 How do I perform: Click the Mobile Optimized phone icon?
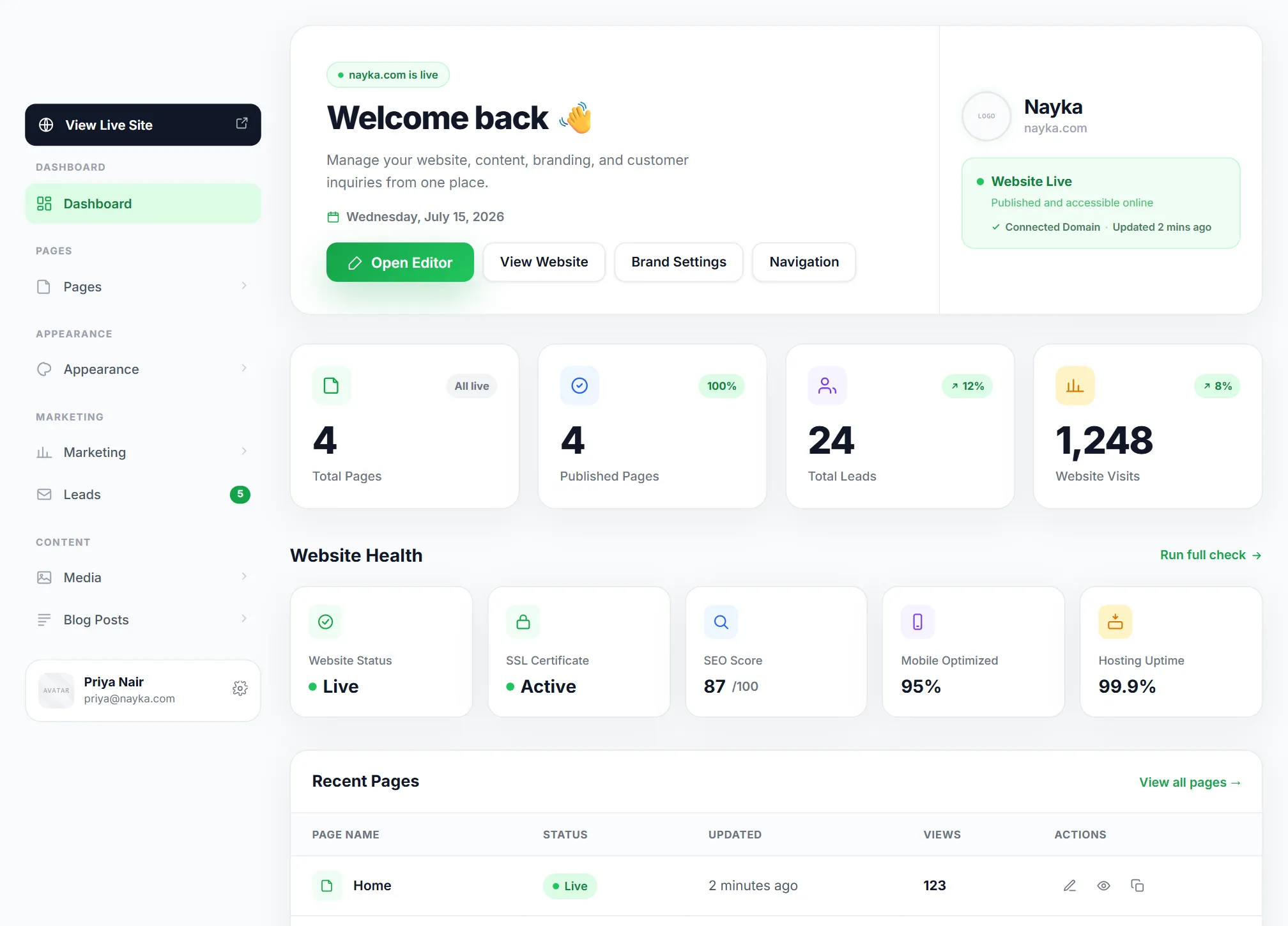pos(917,622)
